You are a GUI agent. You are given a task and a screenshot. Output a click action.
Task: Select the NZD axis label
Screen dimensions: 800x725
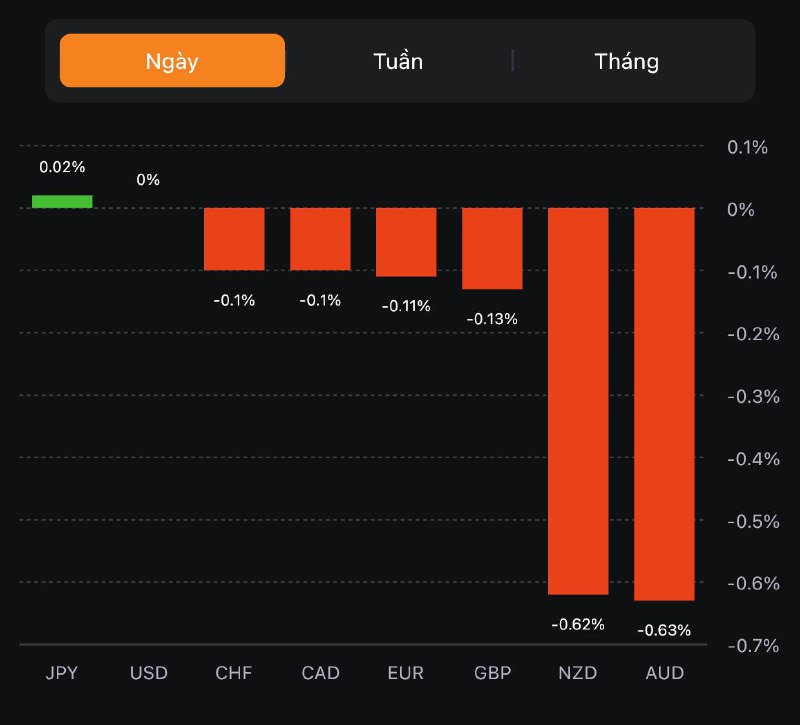tap(578, 673)
